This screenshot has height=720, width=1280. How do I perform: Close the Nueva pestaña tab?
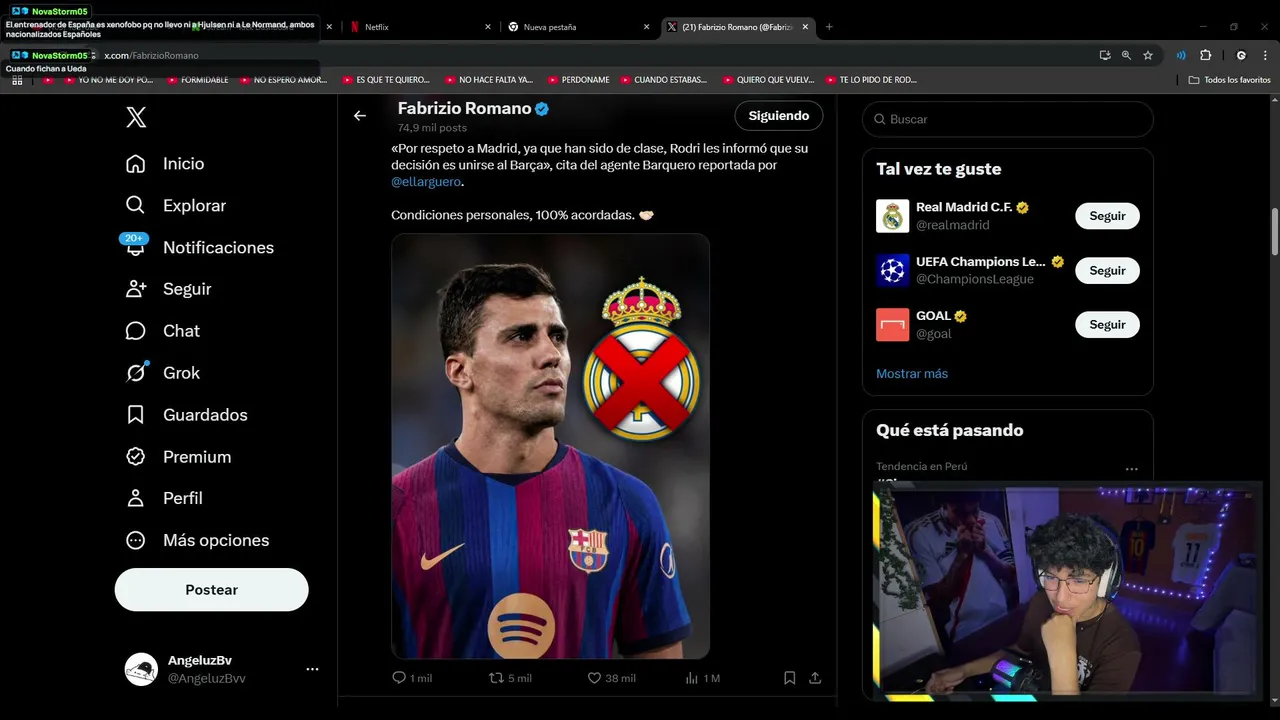(647, 27)
